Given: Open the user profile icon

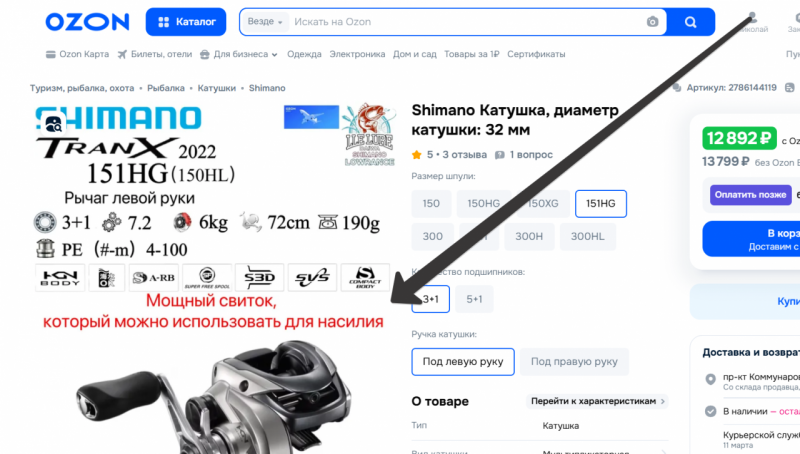Looking at the screenshot, I should pos(752,17).
